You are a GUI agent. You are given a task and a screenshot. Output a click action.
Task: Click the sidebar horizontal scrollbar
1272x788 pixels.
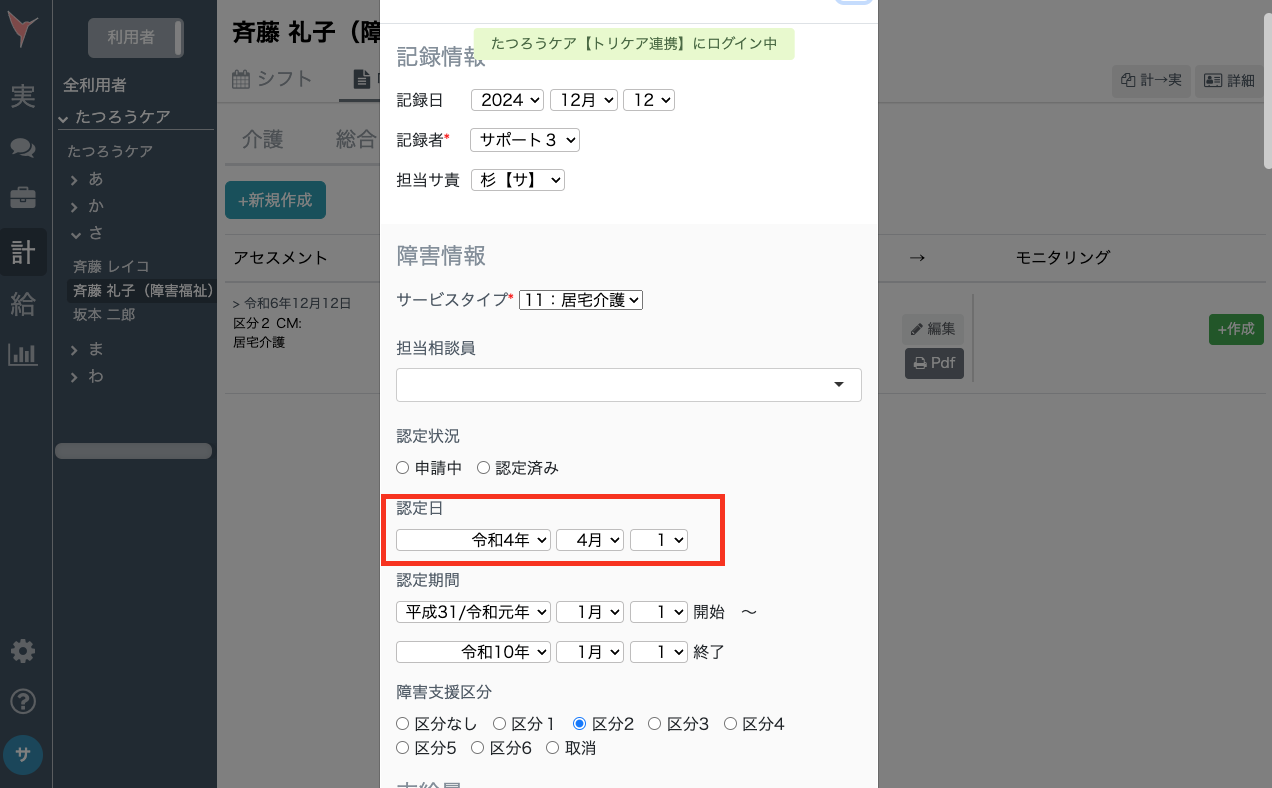coord(133,451)
